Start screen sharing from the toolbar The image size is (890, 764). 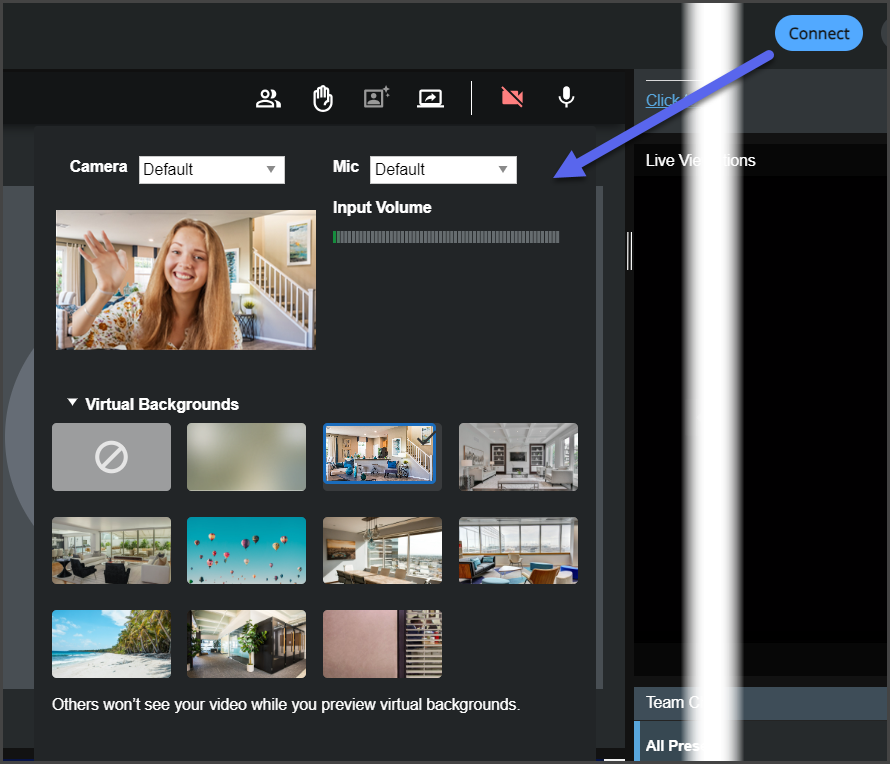click(x=430, y=98)
